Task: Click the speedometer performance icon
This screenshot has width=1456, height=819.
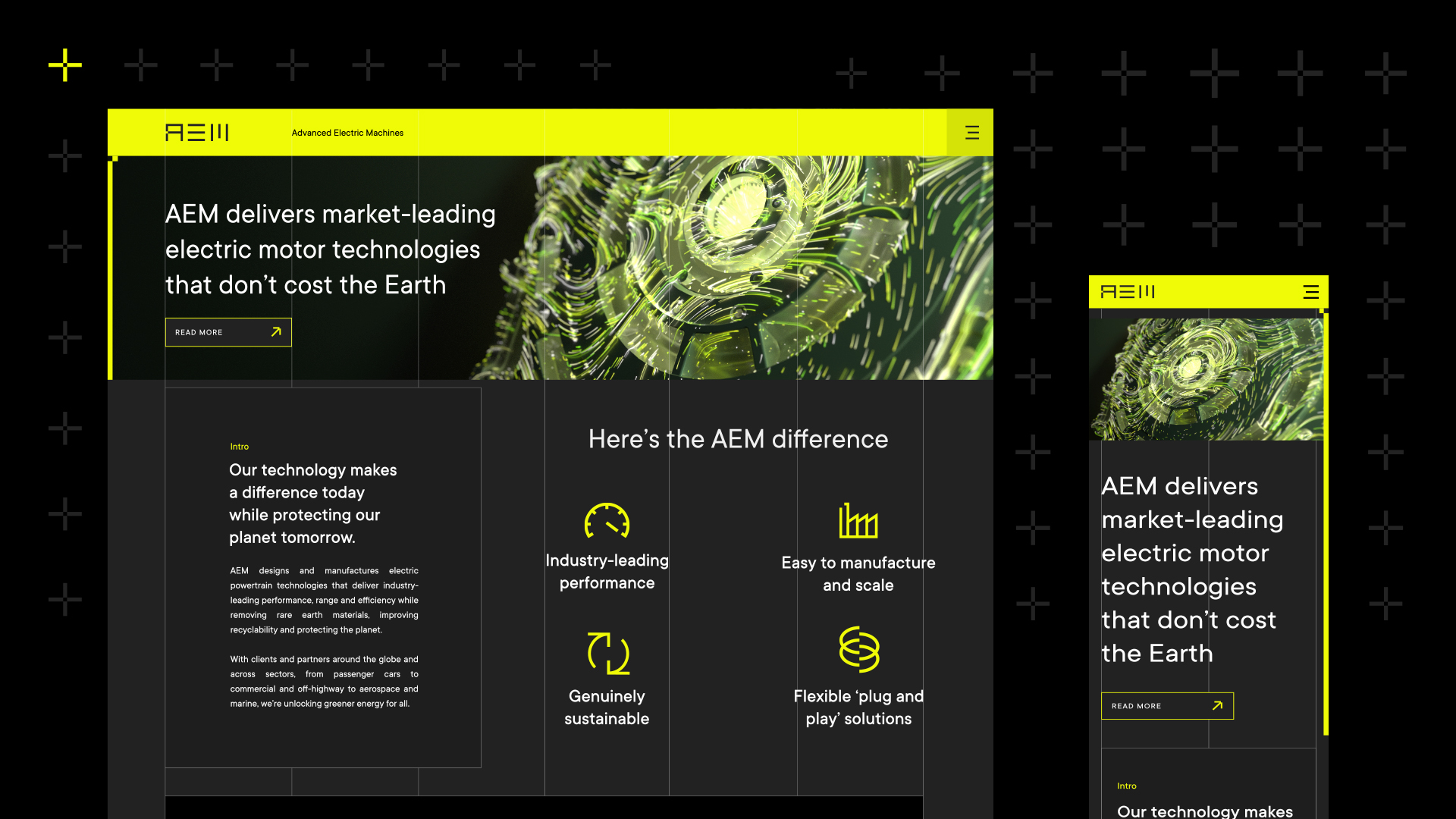Action: click(607, 521)
